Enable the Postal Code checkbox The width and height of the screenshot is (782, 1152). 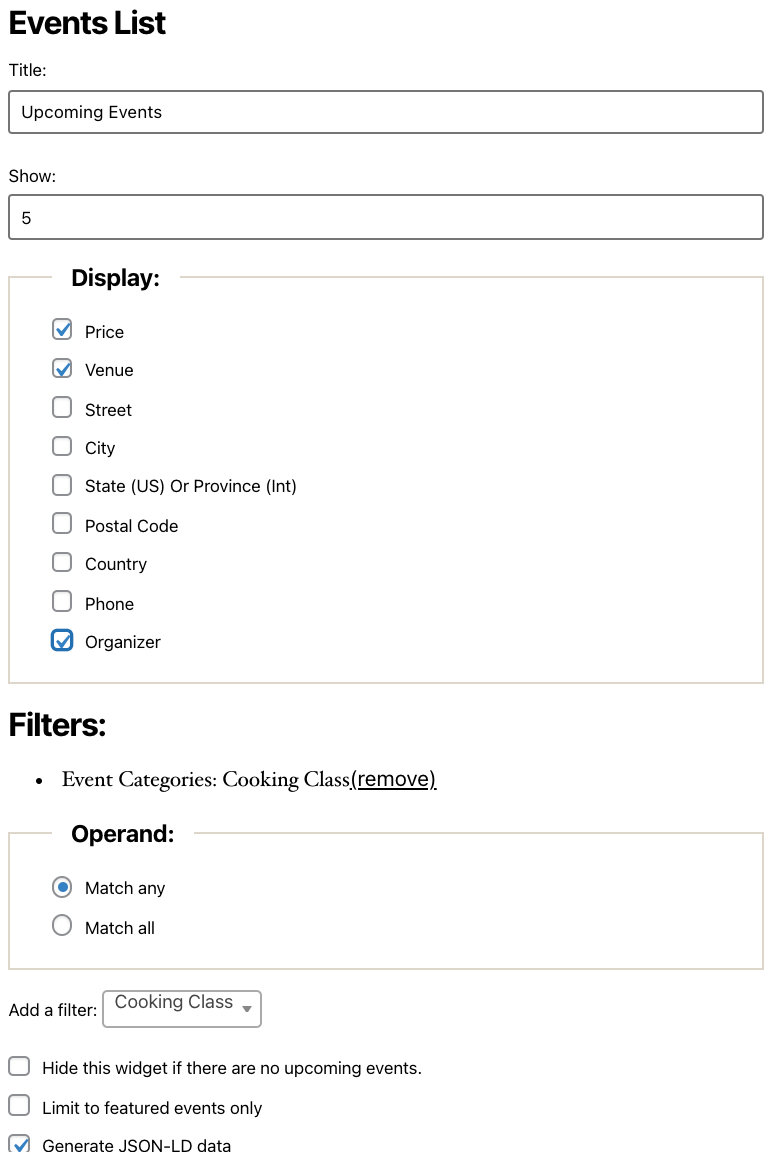pyautogui.click(x=62, y=524)
